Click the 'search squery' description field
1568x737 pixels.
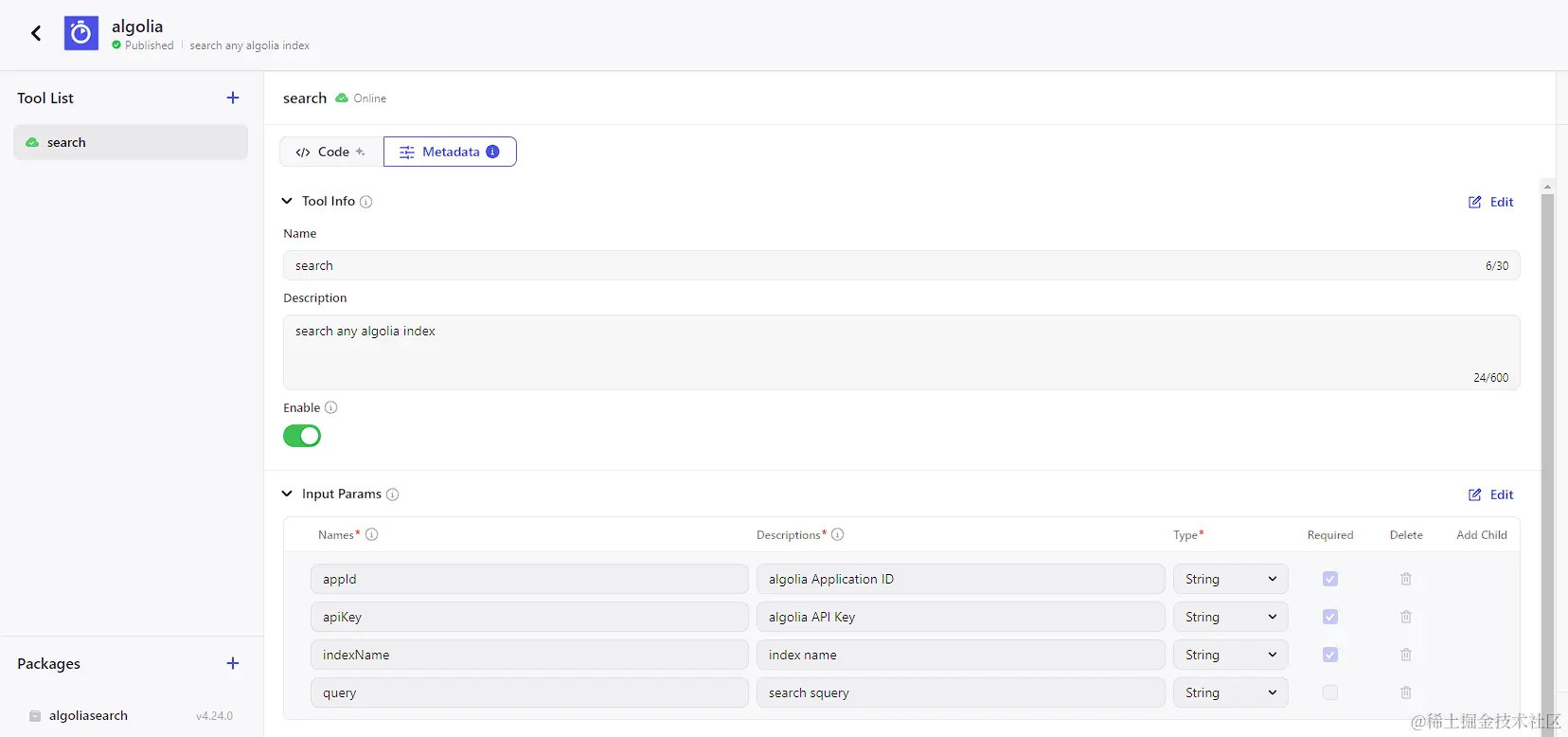(x=961, y=692)
